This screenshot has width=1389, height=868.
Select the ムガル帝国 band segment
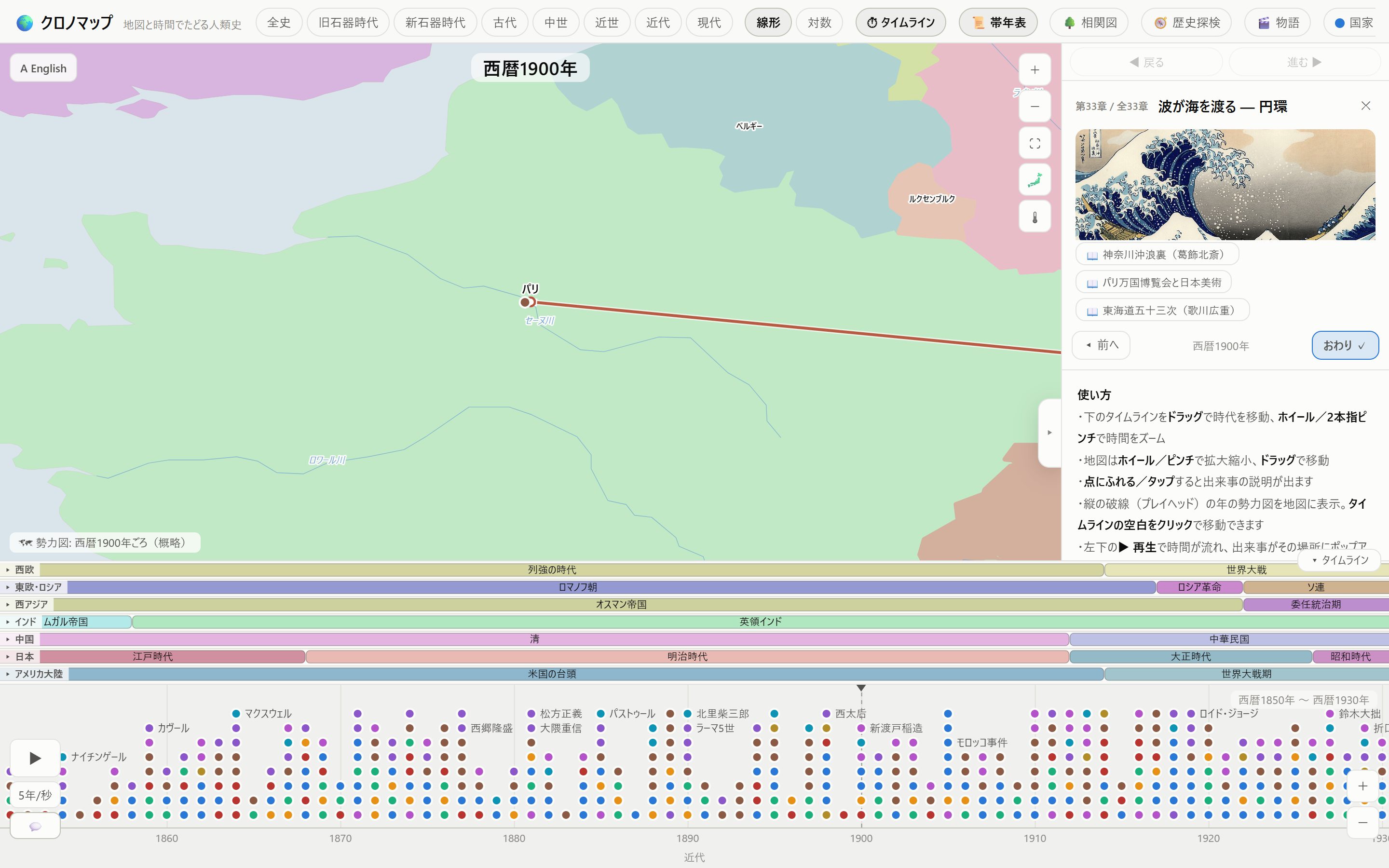pos(86,622)
